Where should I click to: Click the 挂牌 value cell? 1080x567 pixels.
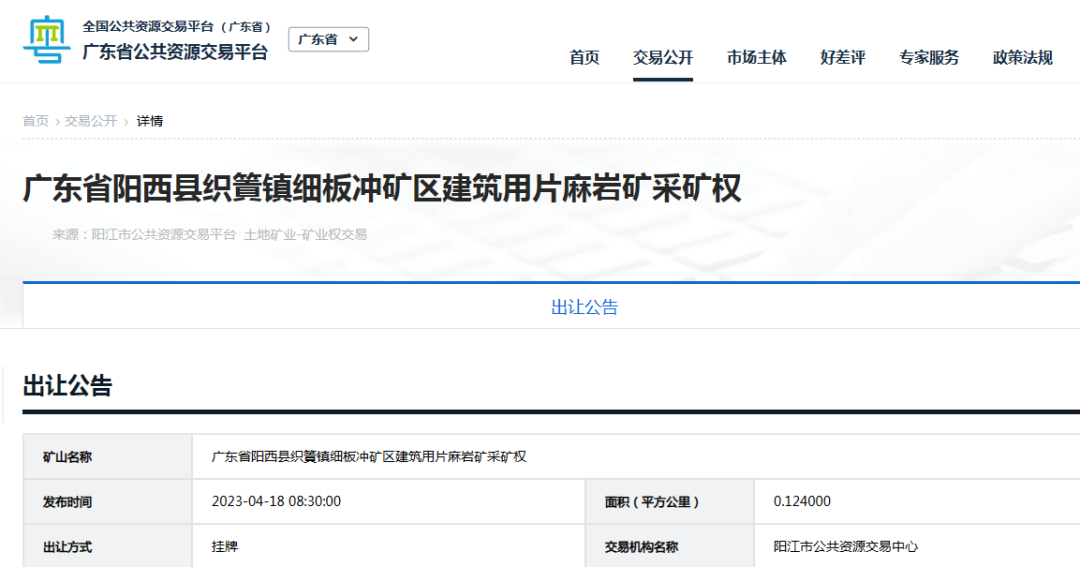click(388, 546)
